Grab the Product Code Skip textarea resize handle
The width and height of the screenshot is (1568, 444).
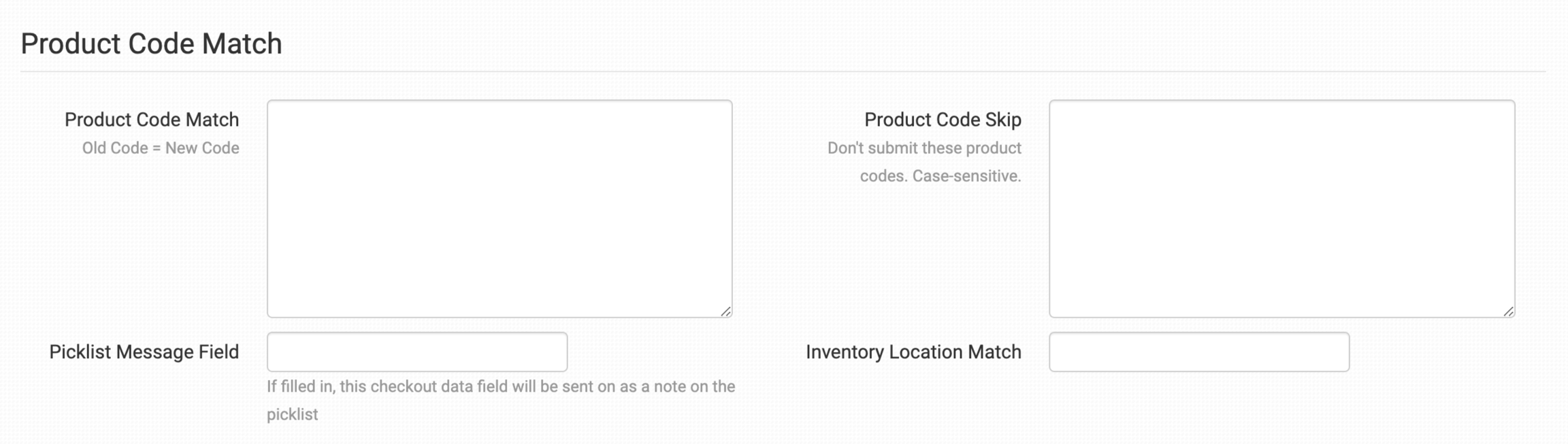pyautogui.click(x=1508, y=311)
